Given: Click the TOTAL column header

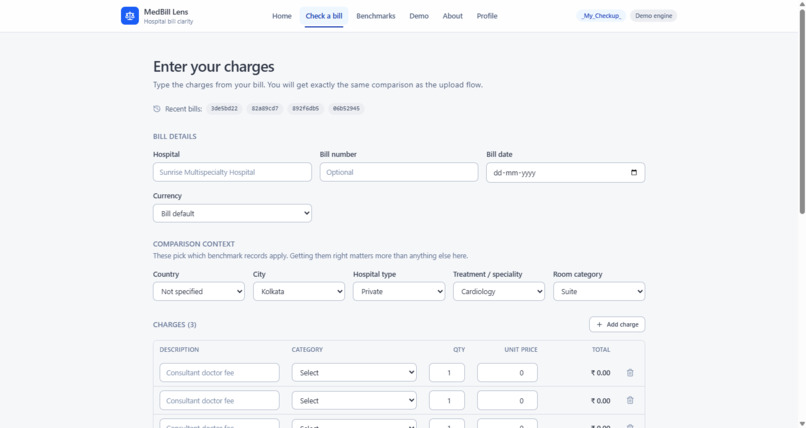Looking at the screenshot, I should tap(601, 350).
